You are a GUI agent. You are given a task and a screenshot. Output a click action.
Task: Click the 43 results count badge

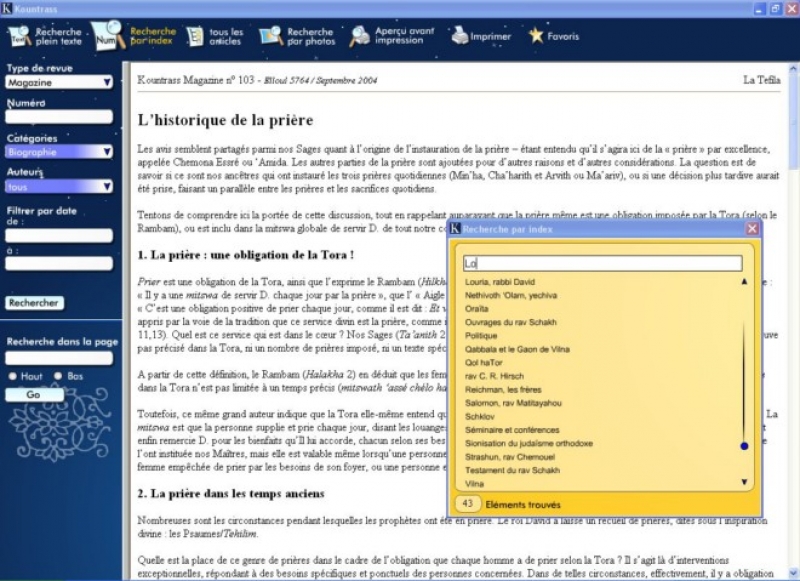pos(467,504)
